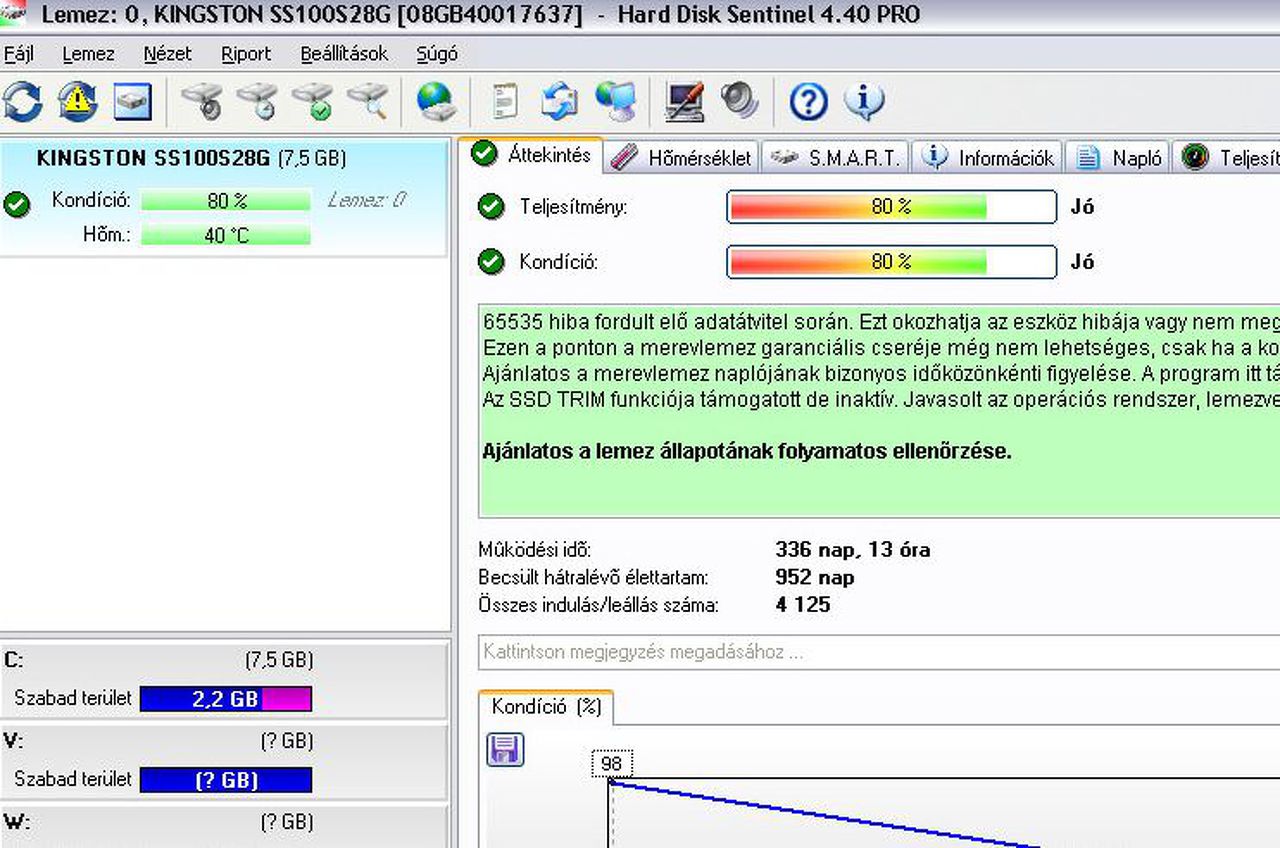Click the monitor with screwdriver configuration icon
1280x848 pixels.
685,102
